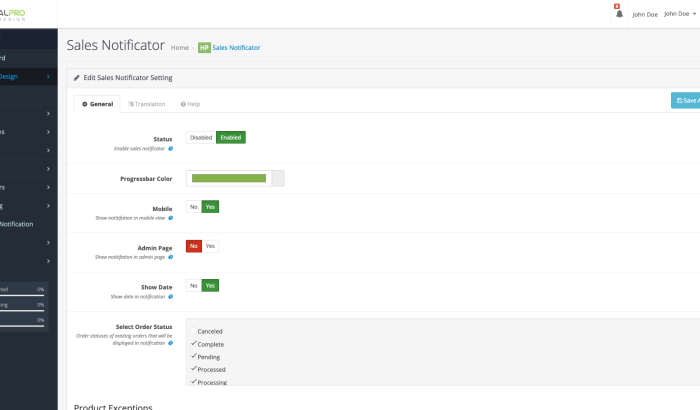Click the Mobile help question icon
This screenshot has width=700, height=410.
point(171,218)
